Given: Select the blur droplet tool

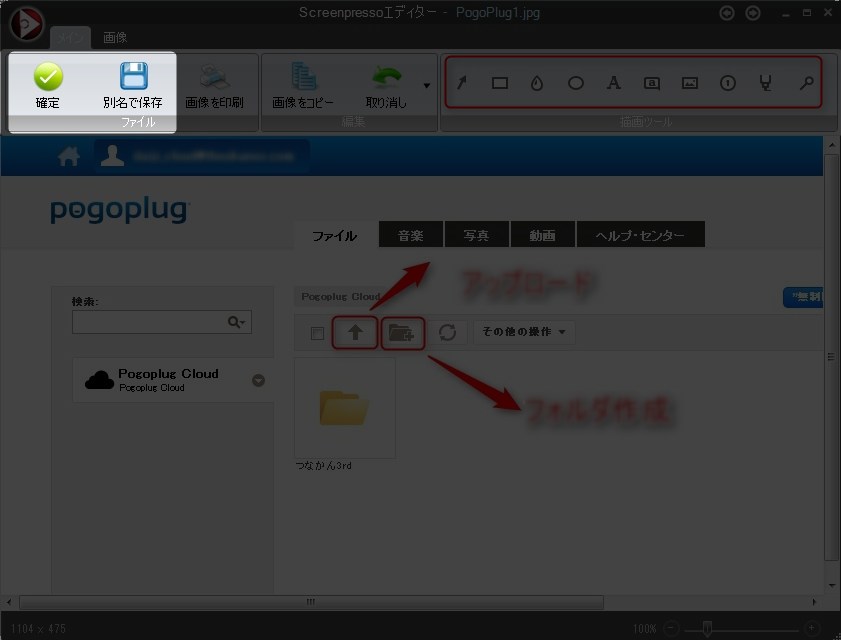Looking at the screenshot, I should pos(537,83).
